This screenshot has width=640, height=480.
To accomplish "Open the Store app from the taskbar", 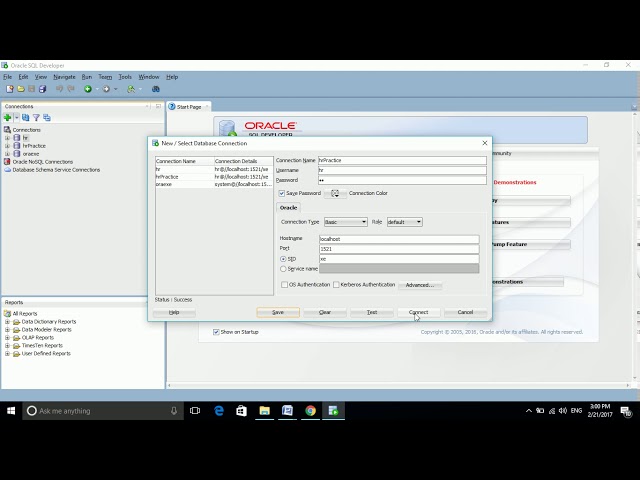I will [242, 411].
